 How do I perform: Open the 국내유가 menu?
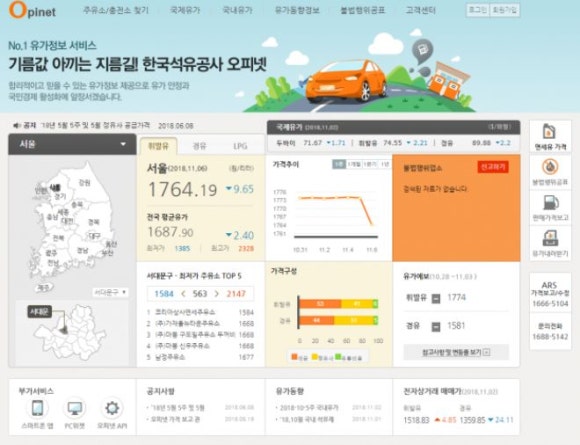(237, 10)
